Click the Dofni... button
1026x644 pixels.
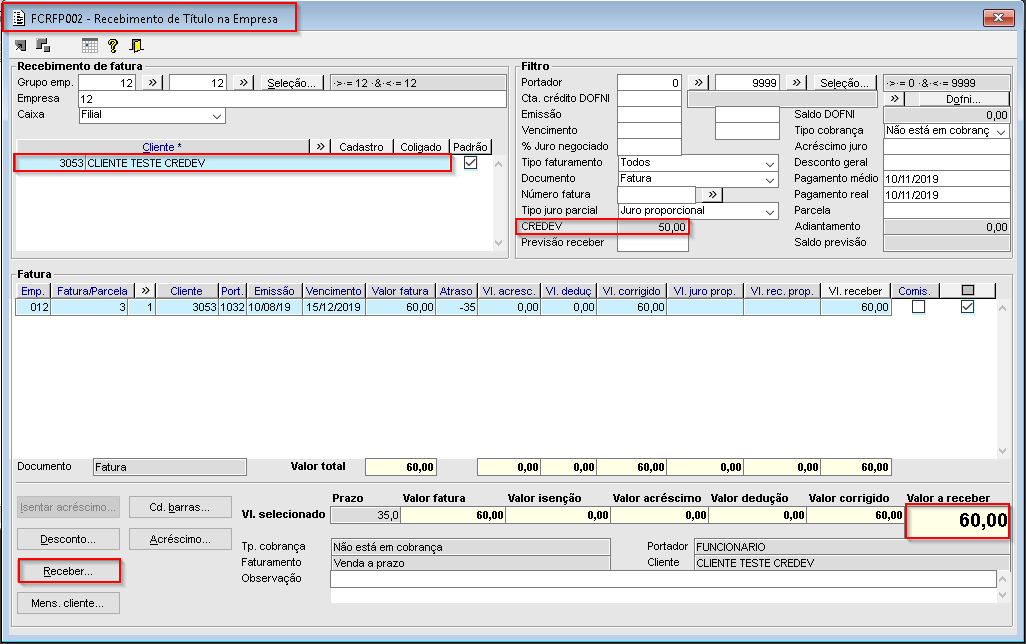click(x=963, y=99)
